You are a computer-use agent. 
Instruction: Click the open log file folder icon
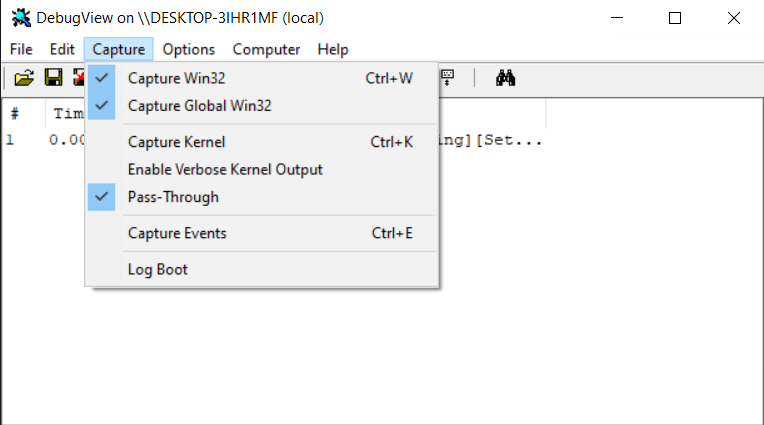click(x=24, y=78)
